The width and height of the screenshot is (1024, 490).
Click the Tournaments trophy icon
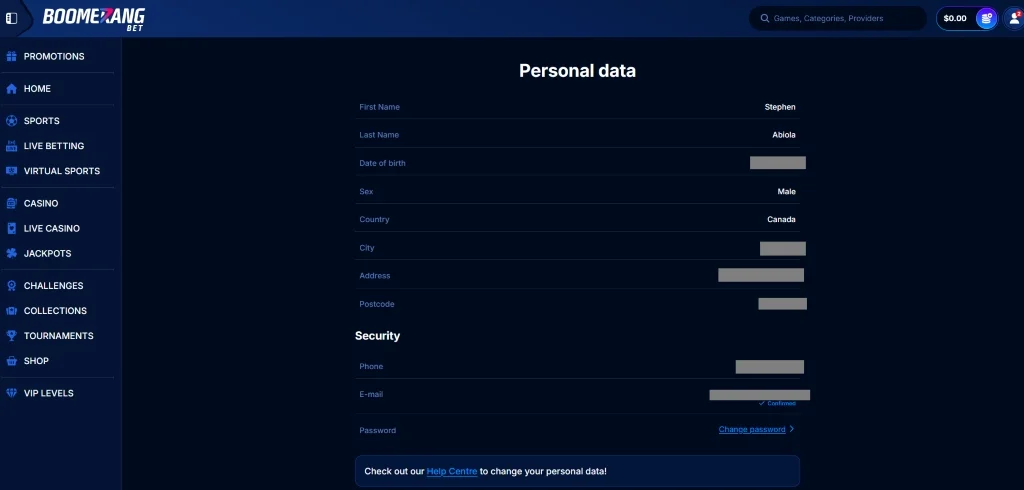11,336
